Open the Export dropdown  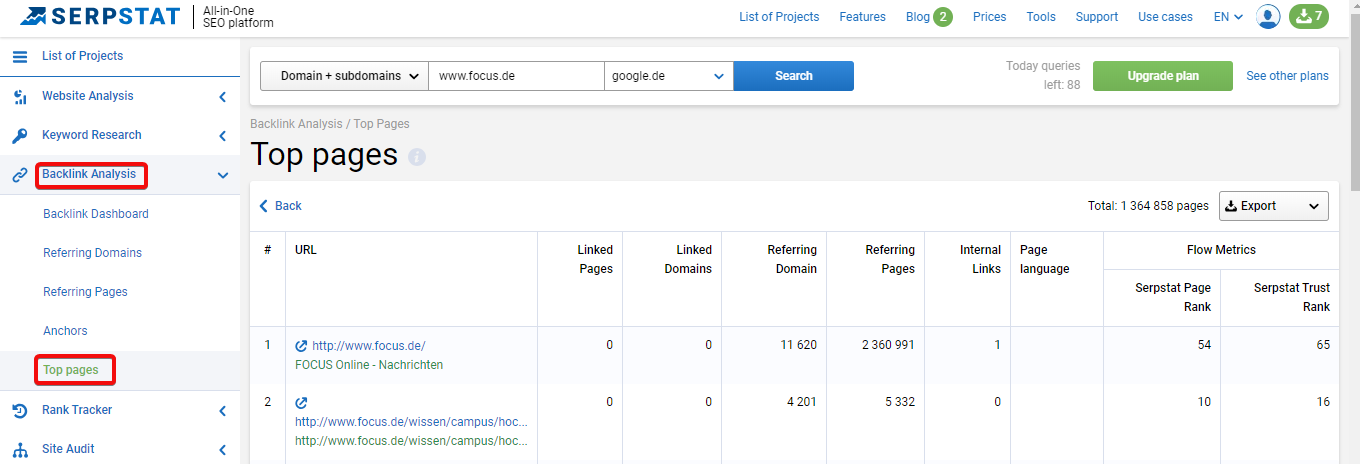[x=1273, y=206]
